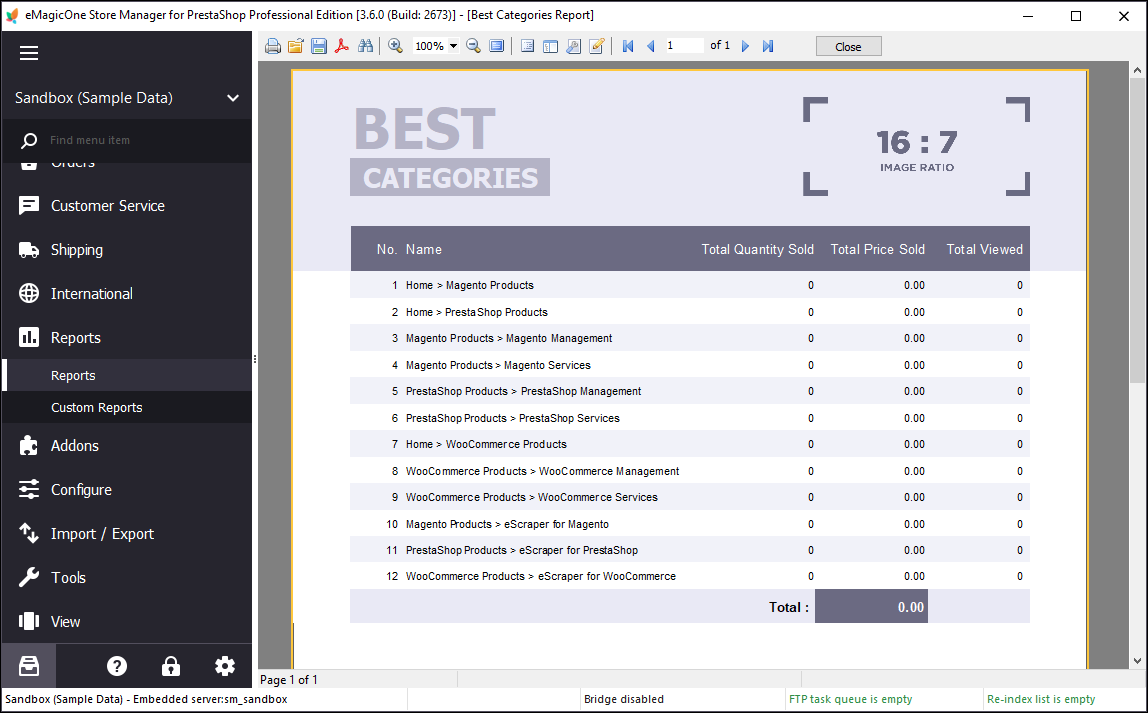
Task: Click the sidebar splitter handle
Action: coord(255,359)
